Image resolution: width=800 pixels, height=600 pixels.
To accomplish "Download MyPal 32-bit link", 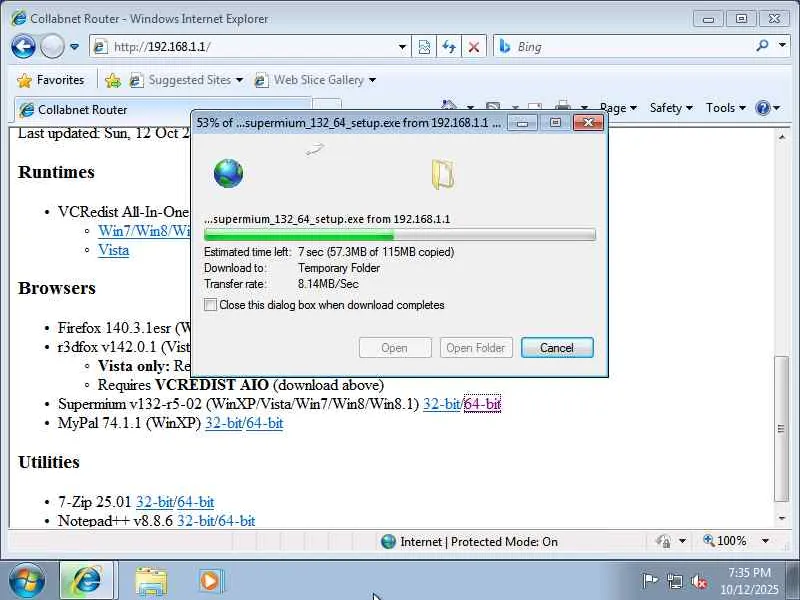I will pyautogui.click(x=224, y=423).
